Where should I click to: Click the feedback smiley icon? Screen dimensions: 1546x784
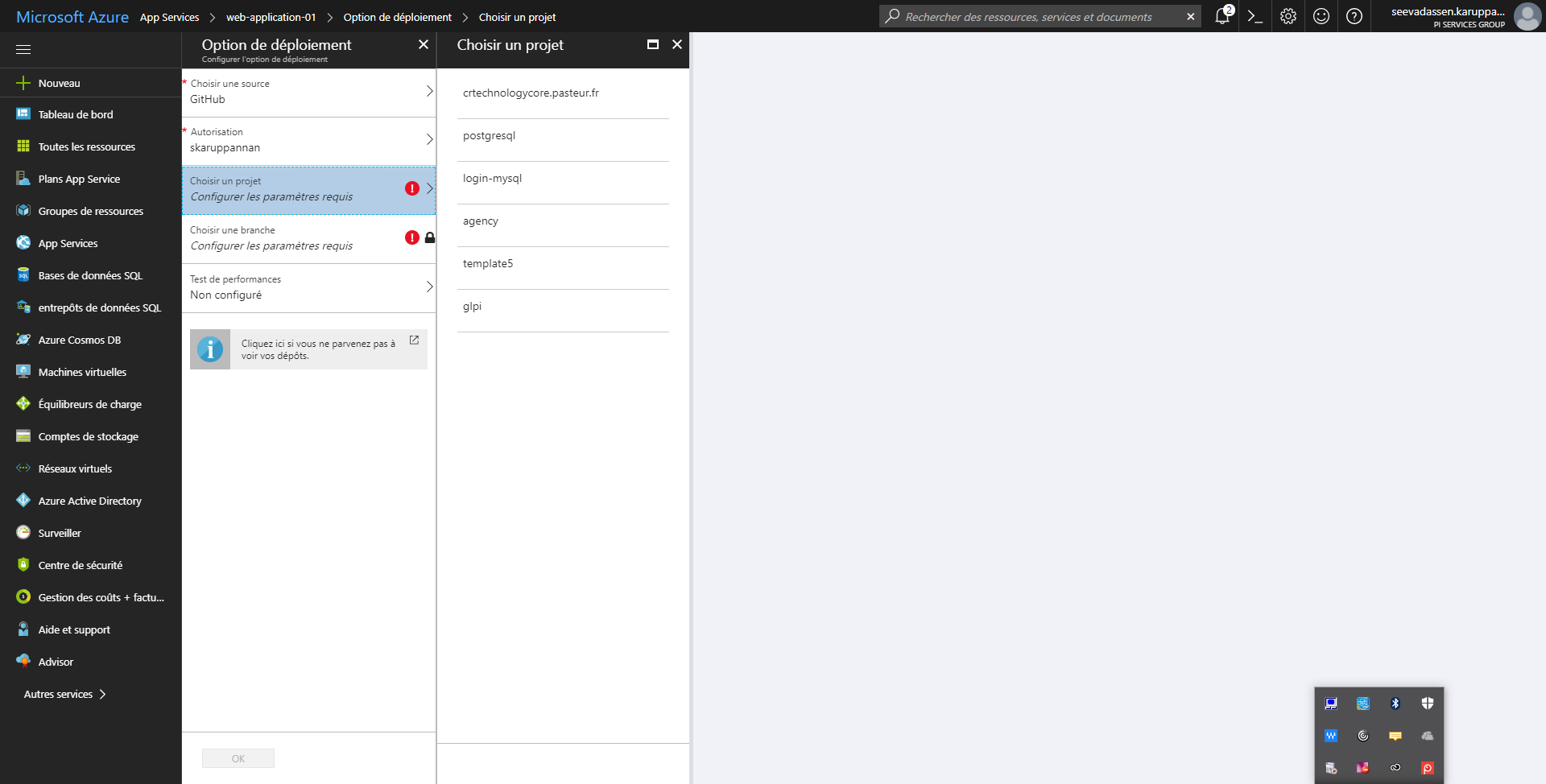(x=1321, y=16)
